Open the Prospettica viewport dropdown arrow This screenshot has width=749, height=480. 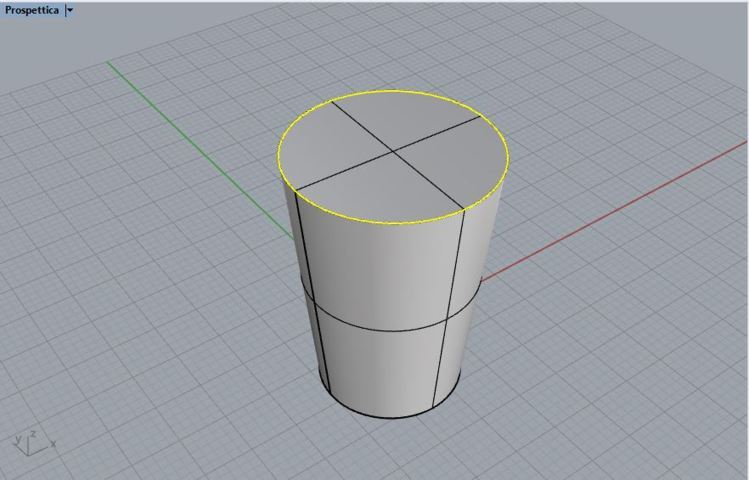pos(70,10)
